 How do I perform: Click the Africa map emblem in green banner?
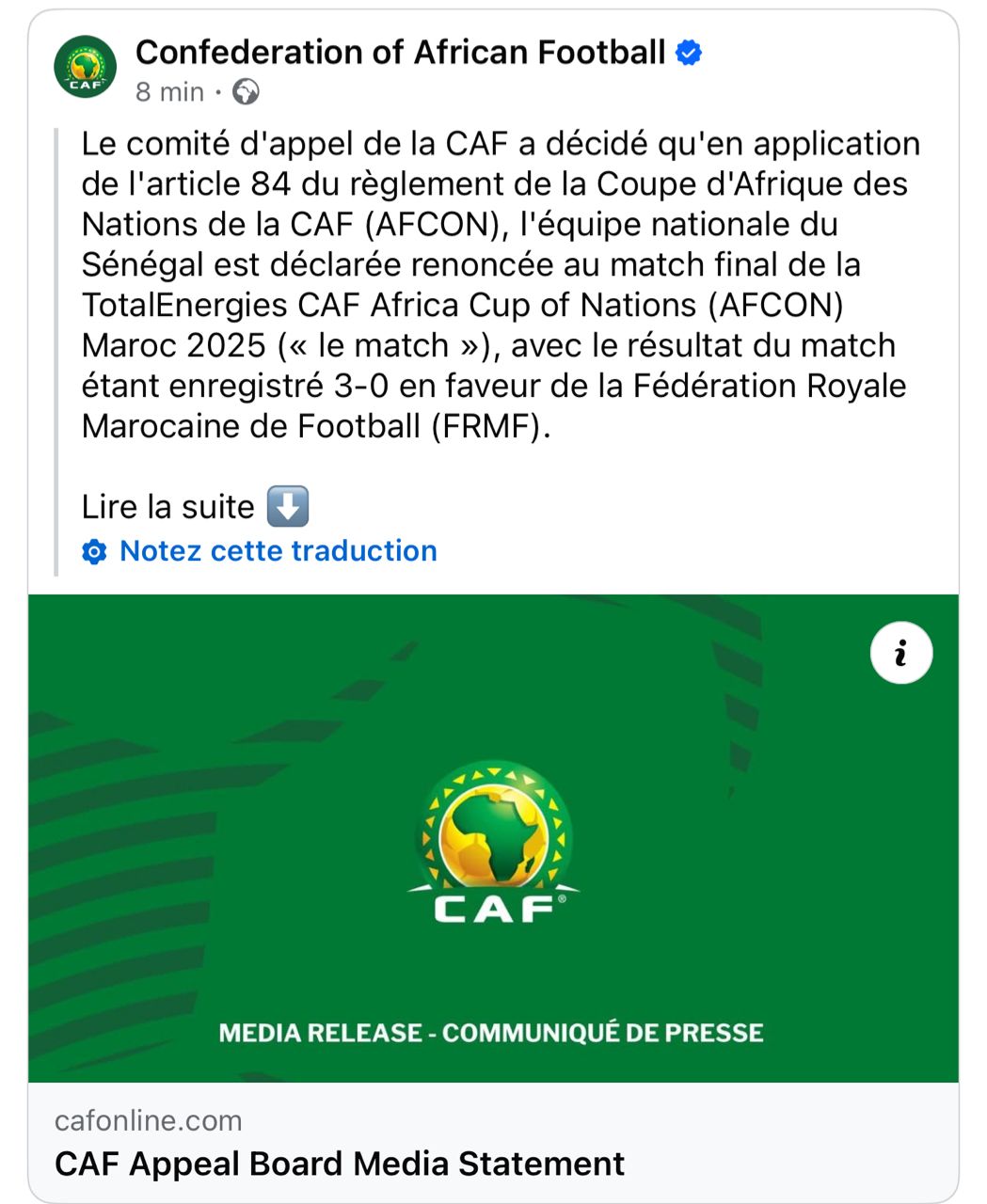click(493, 830)
